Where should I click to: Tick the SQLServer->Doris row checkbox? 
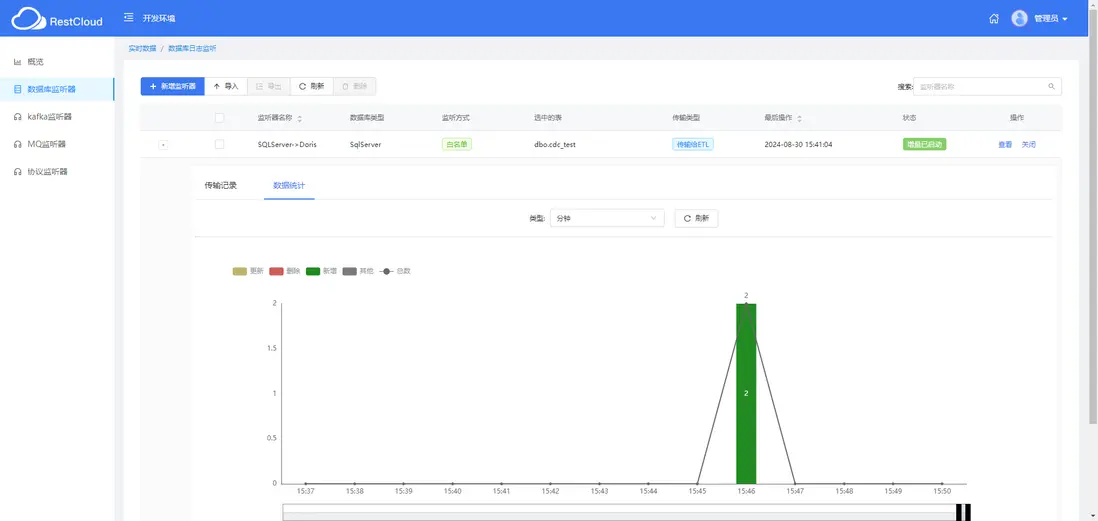[x=219, y=144]
